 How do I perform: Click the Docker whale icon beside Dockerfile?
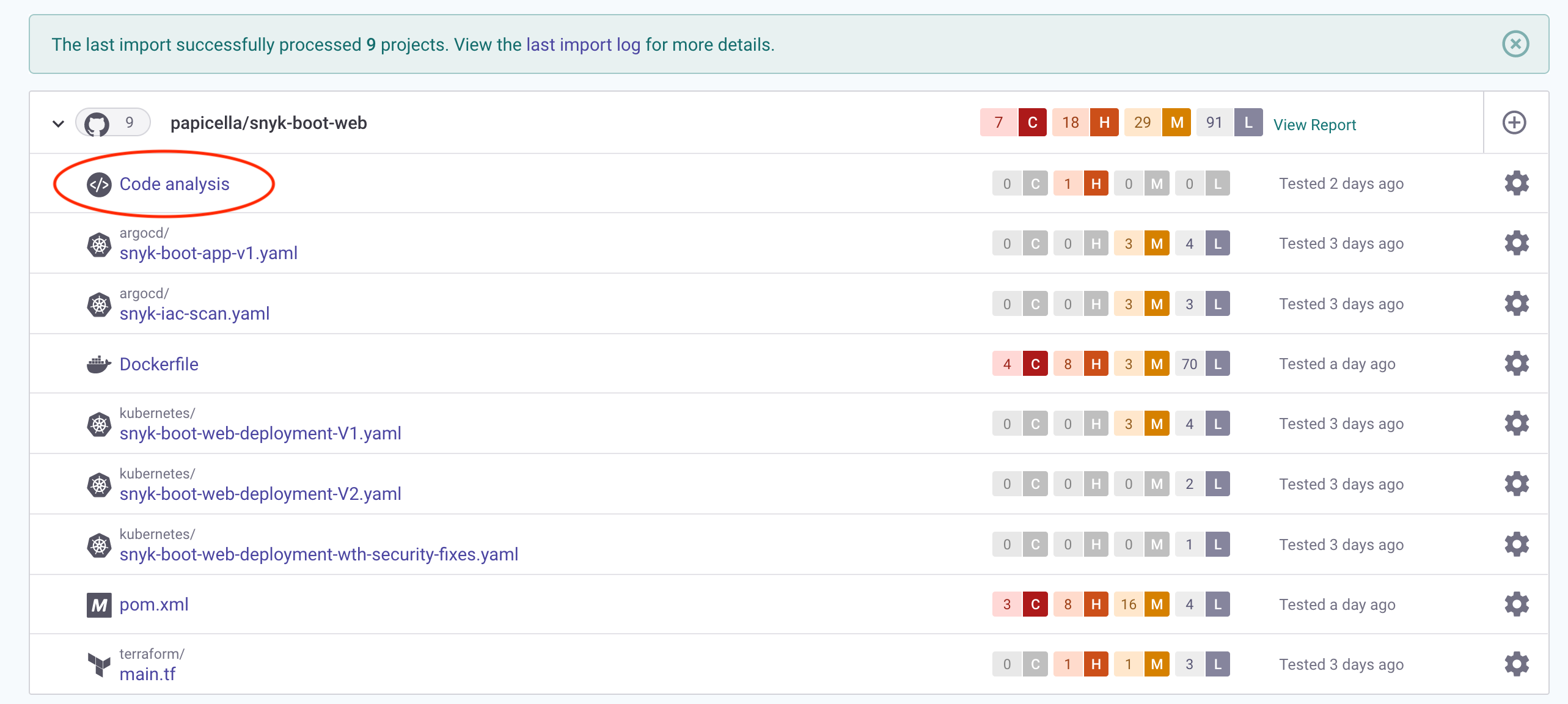[98, 364]
